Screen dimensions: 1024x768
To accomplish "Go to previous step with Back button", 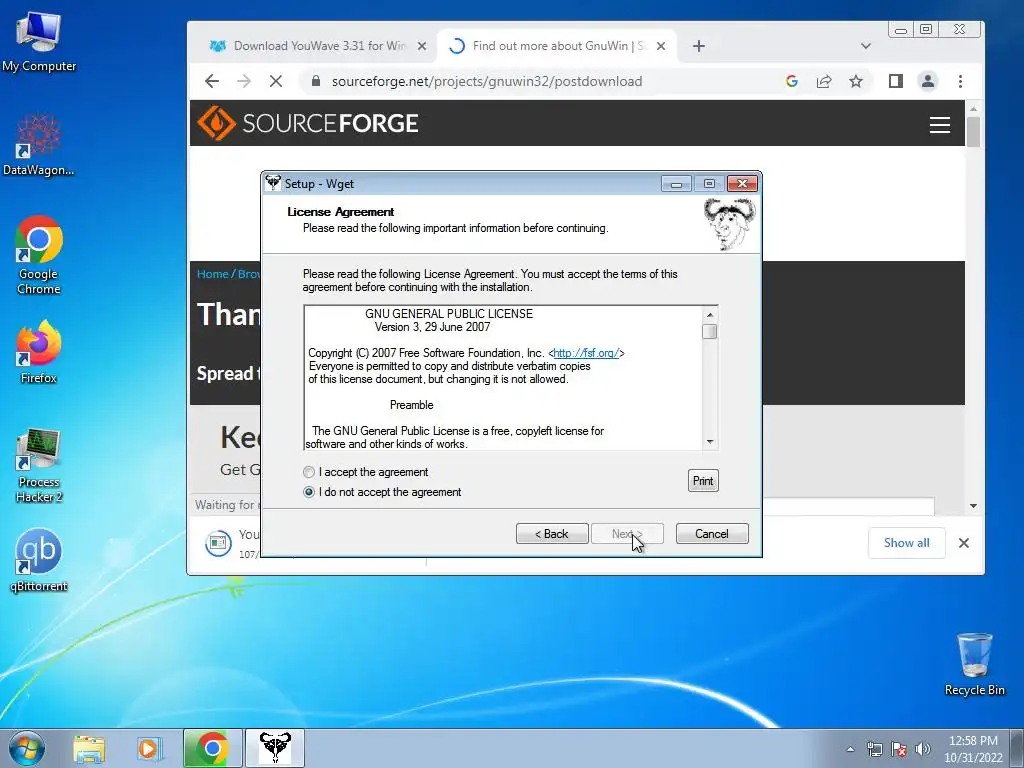I will (x=552, y=534).
